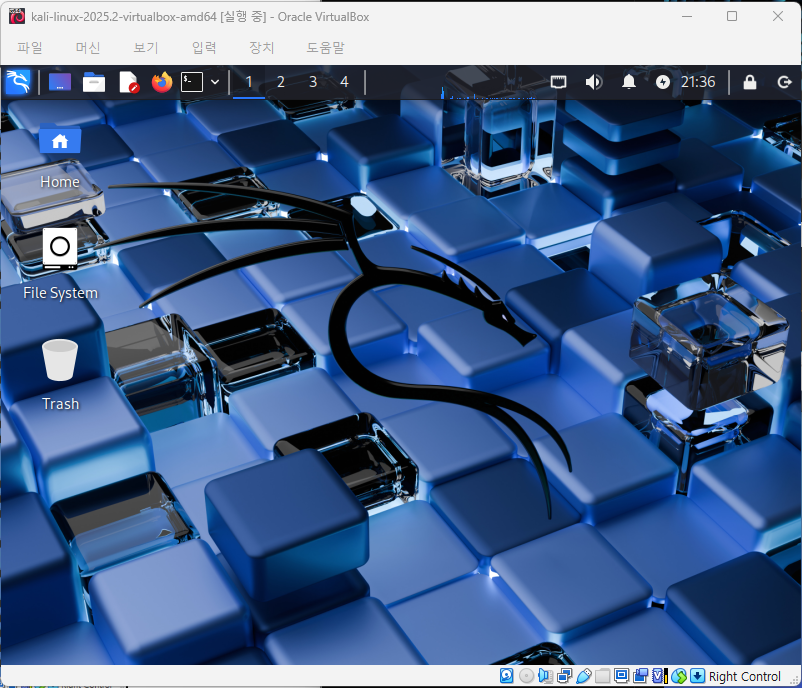Click the show desktop panel icon

coord(60,82)
